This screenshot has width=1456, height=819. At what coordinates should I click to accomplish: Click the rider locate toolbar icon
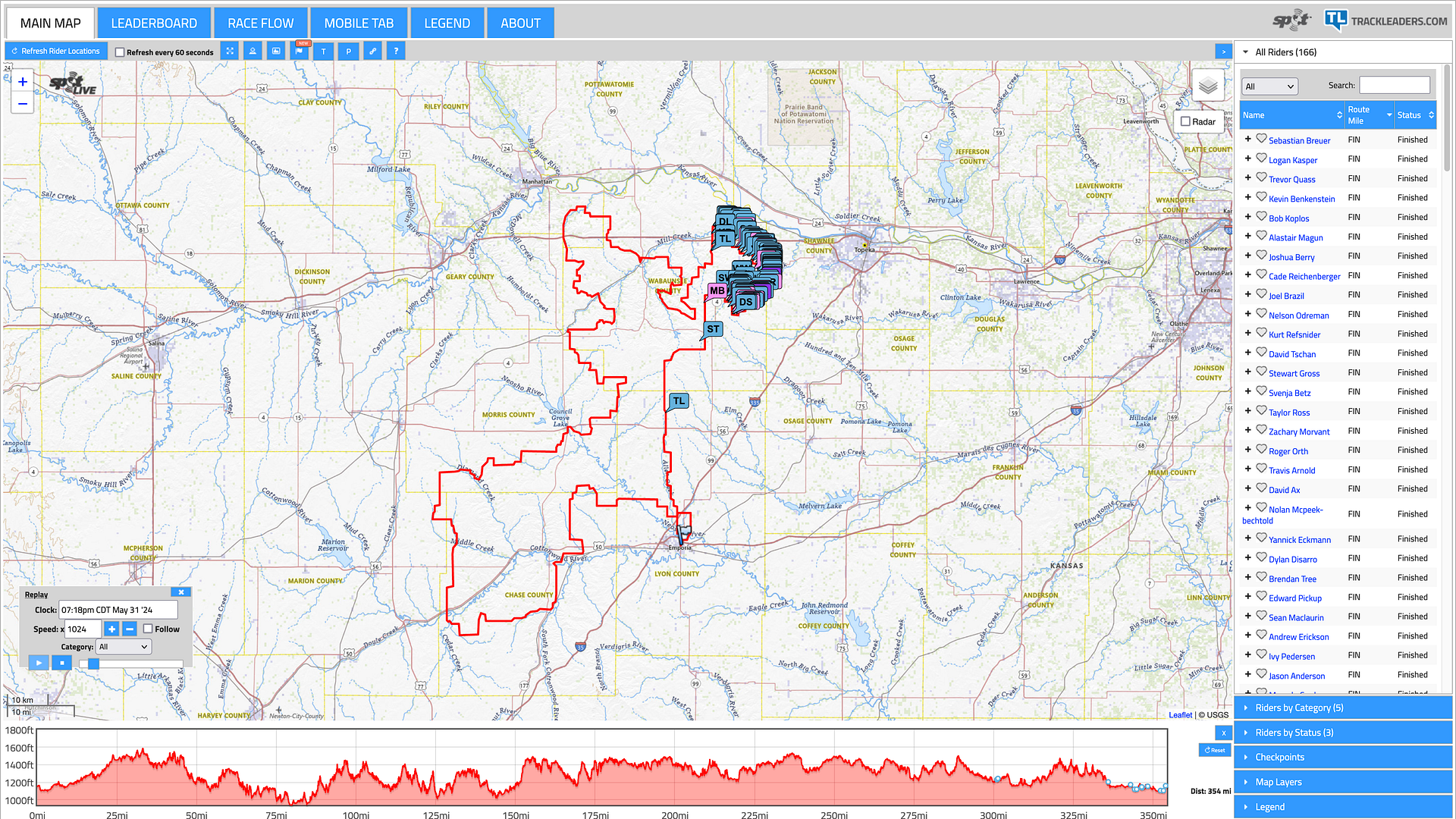[x=253, y=52]
